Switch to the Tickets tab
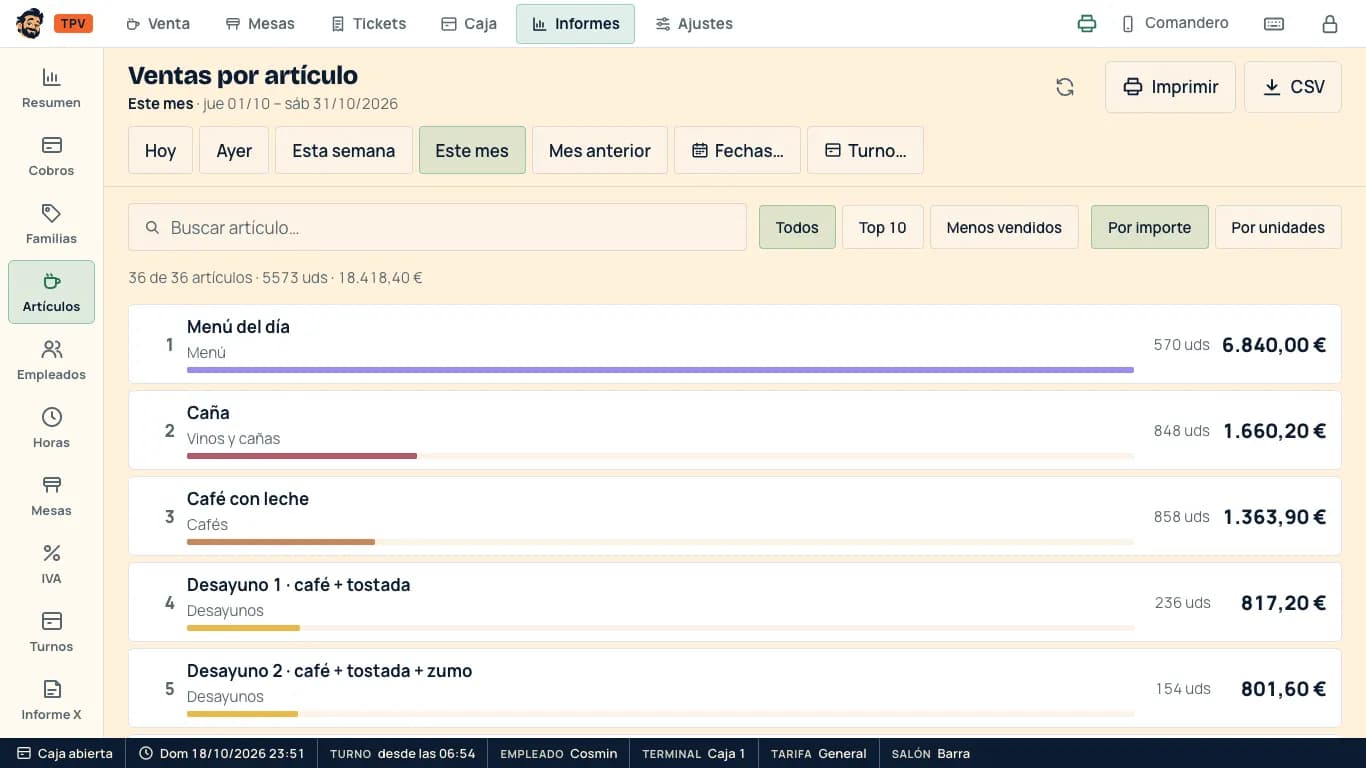1366x768 pixels. (368, 24)
